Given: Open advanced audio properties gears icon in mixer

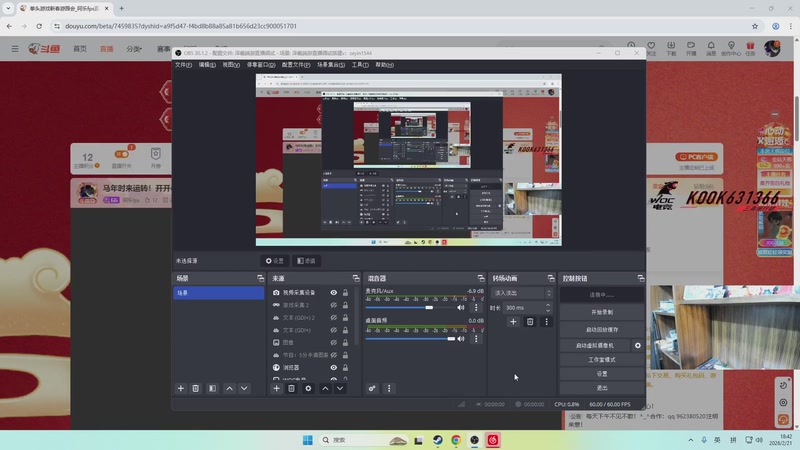Looking at the screenshot, I should [372, 388].
